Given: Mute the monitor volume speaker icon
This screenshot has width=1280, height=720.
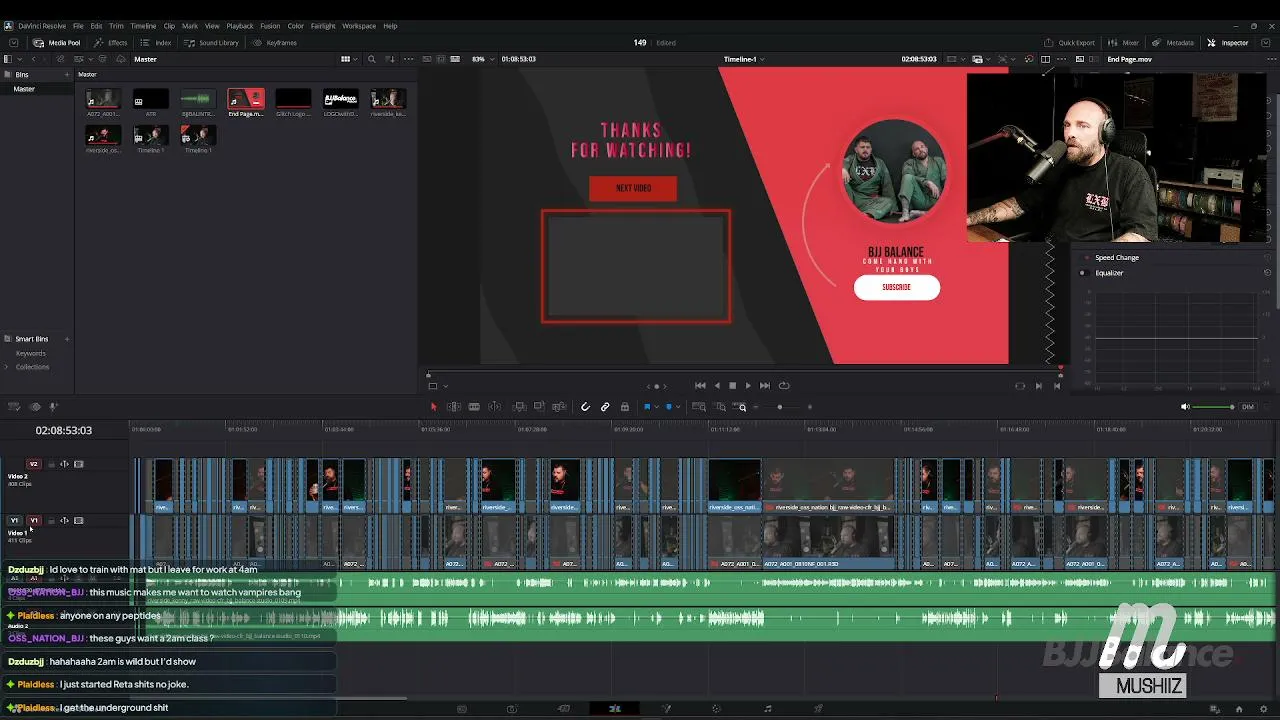Looking at the screenshot, I should [x=1185, y=407].
